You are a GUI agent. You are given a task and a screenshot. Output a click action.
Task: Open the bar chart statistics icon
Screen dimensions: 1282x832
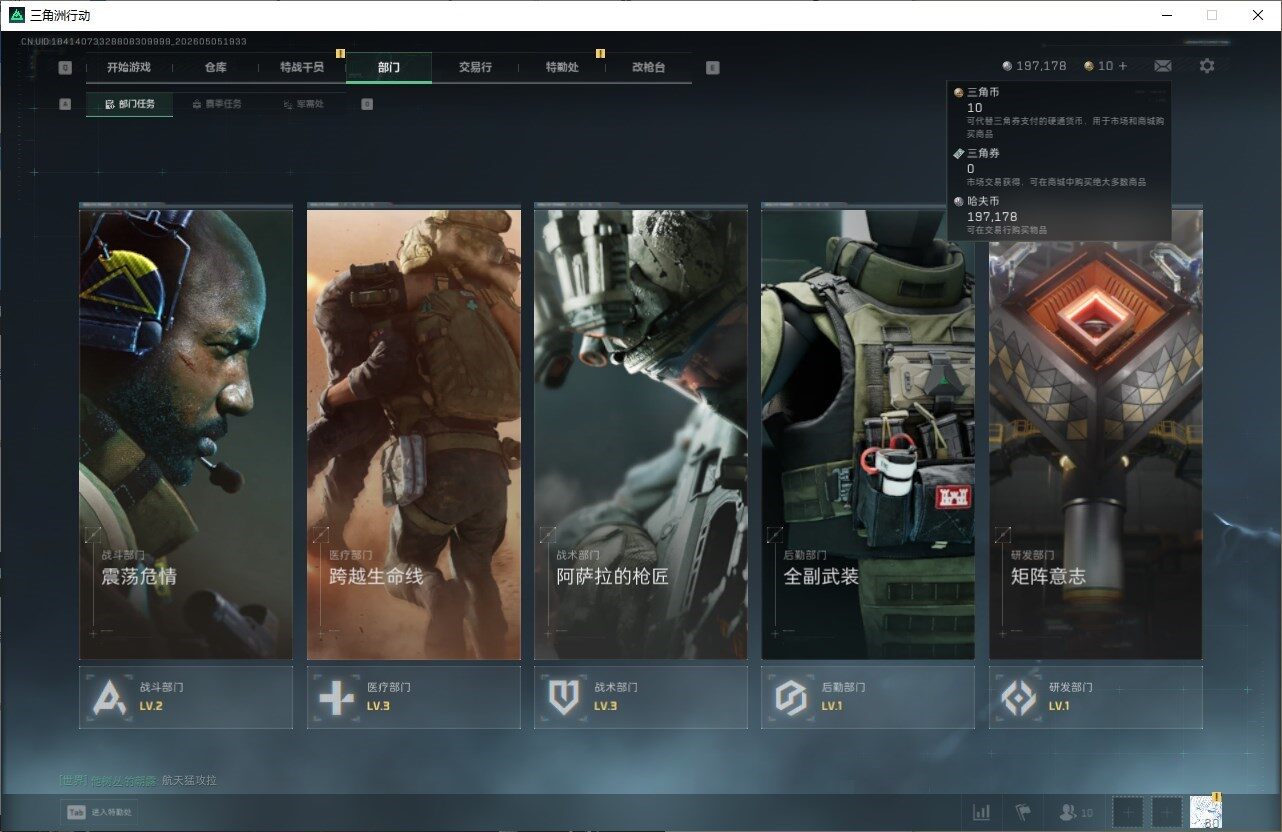[982, 812]
